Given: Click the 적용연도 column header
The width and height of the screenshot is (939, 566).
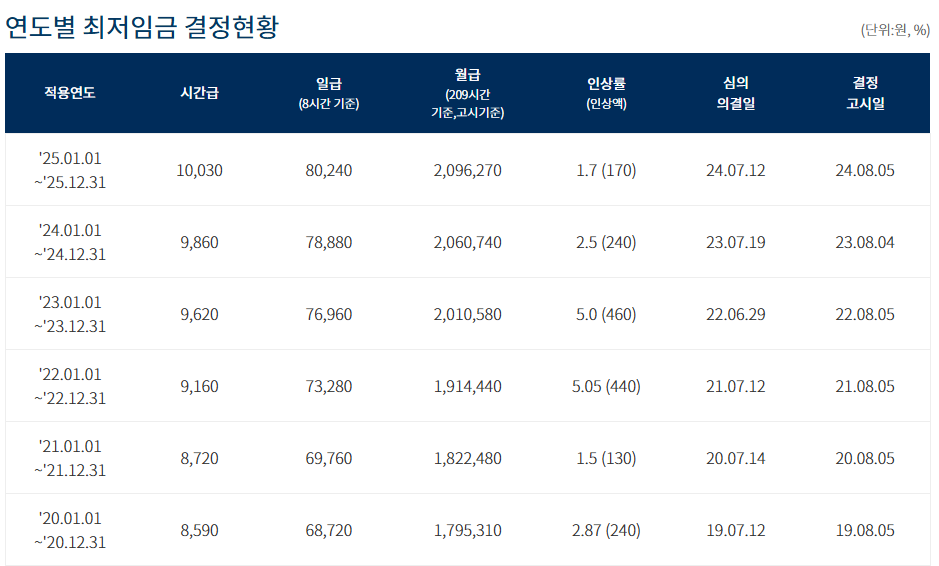Looking at the screenshot, I should click(x=70, y=93).
